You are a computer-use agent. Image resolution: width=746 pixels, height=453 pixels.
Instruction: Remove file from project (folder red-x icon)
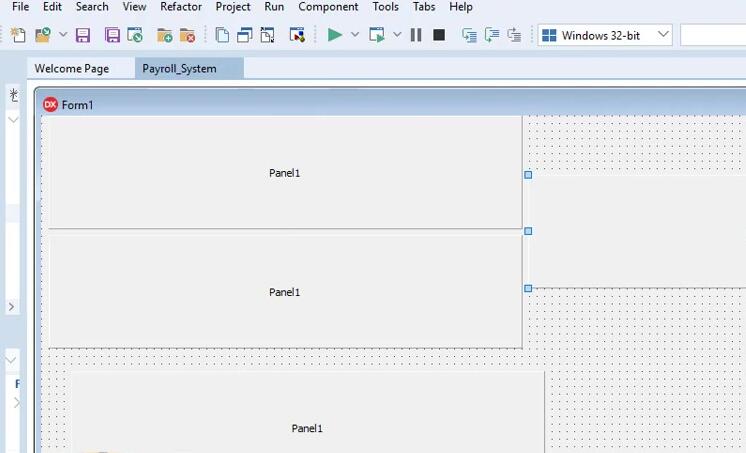point(187,35)
